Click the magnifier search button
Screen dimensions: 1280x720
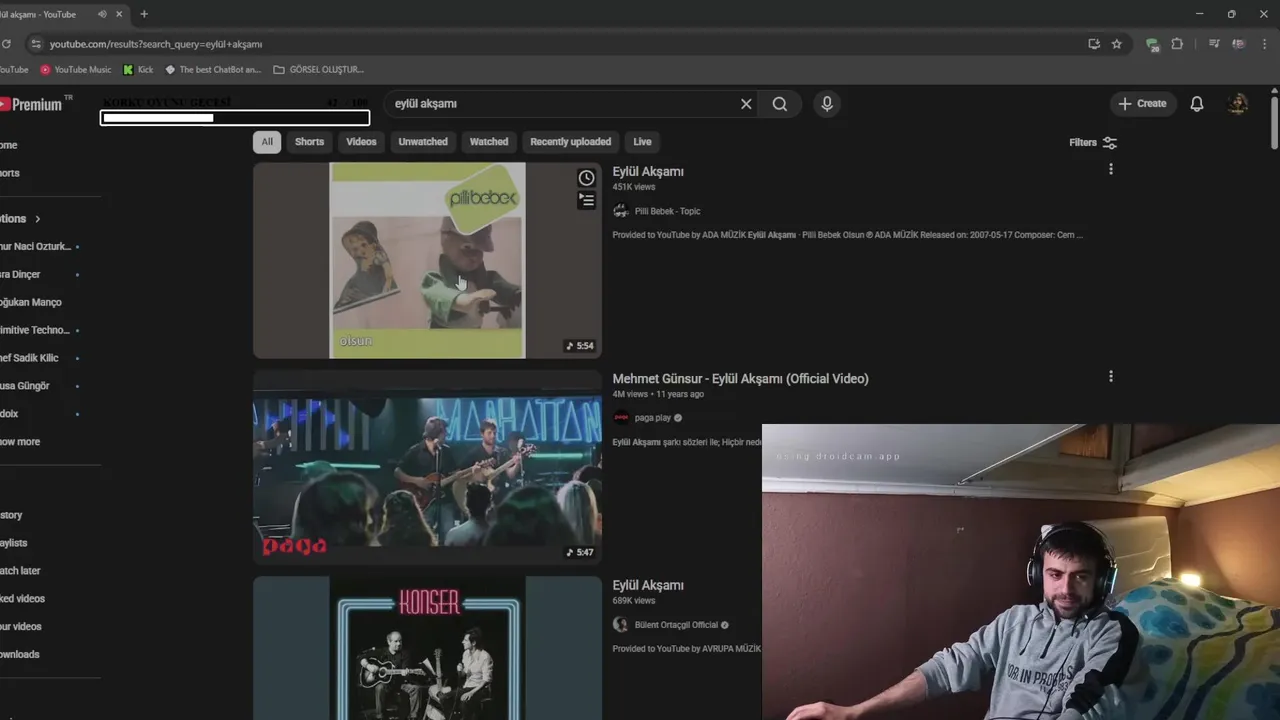pos(780,104)
